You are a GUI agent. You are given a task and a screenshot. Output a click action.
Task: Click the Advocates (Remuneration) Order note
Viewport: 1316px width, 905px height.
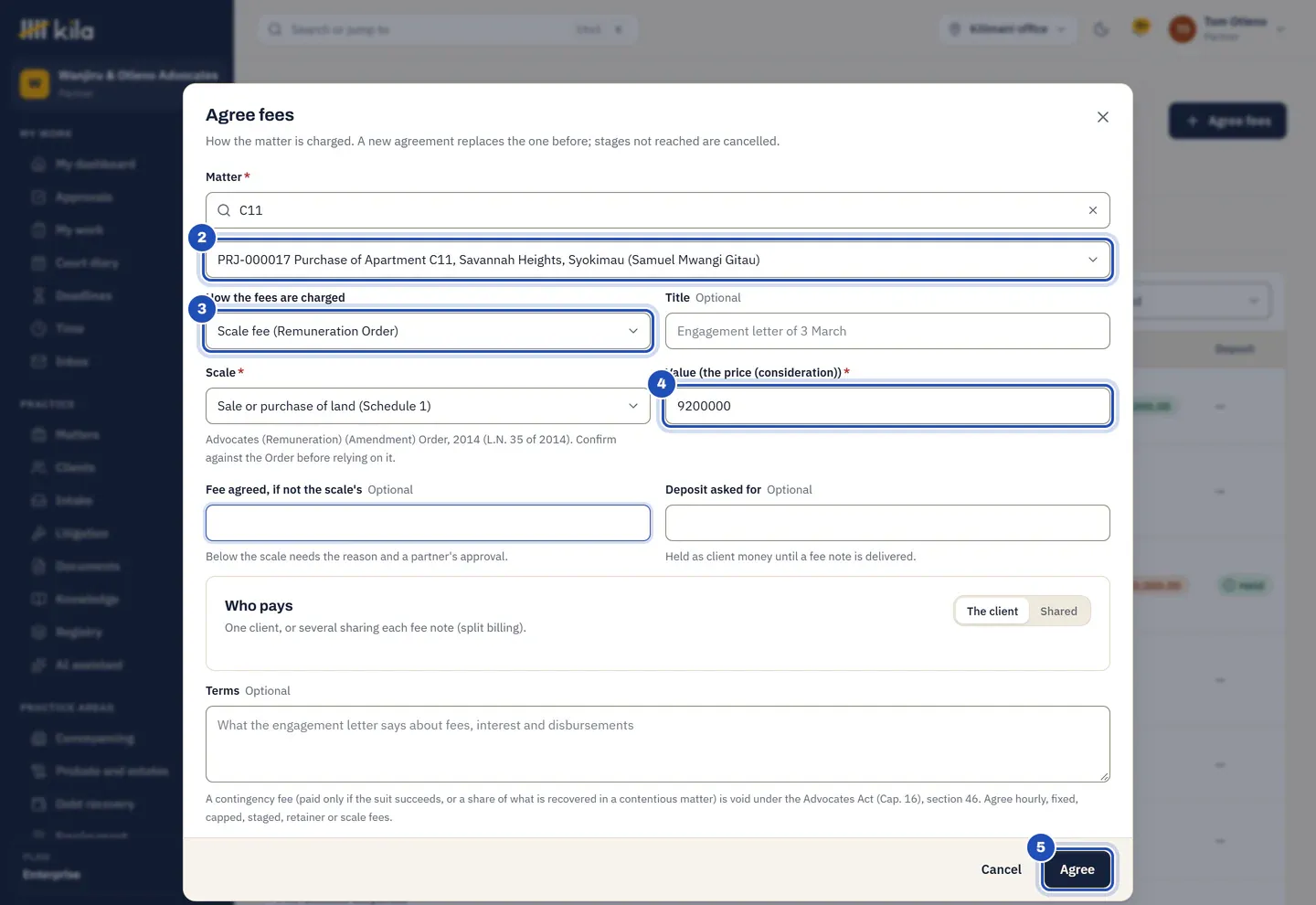point(411,449)
